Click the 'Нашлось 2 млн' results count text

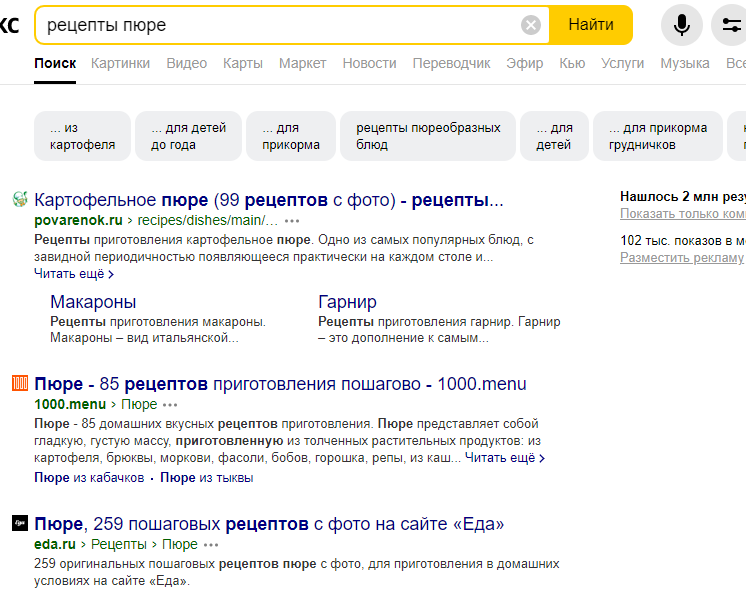click(x=683, y=196)
